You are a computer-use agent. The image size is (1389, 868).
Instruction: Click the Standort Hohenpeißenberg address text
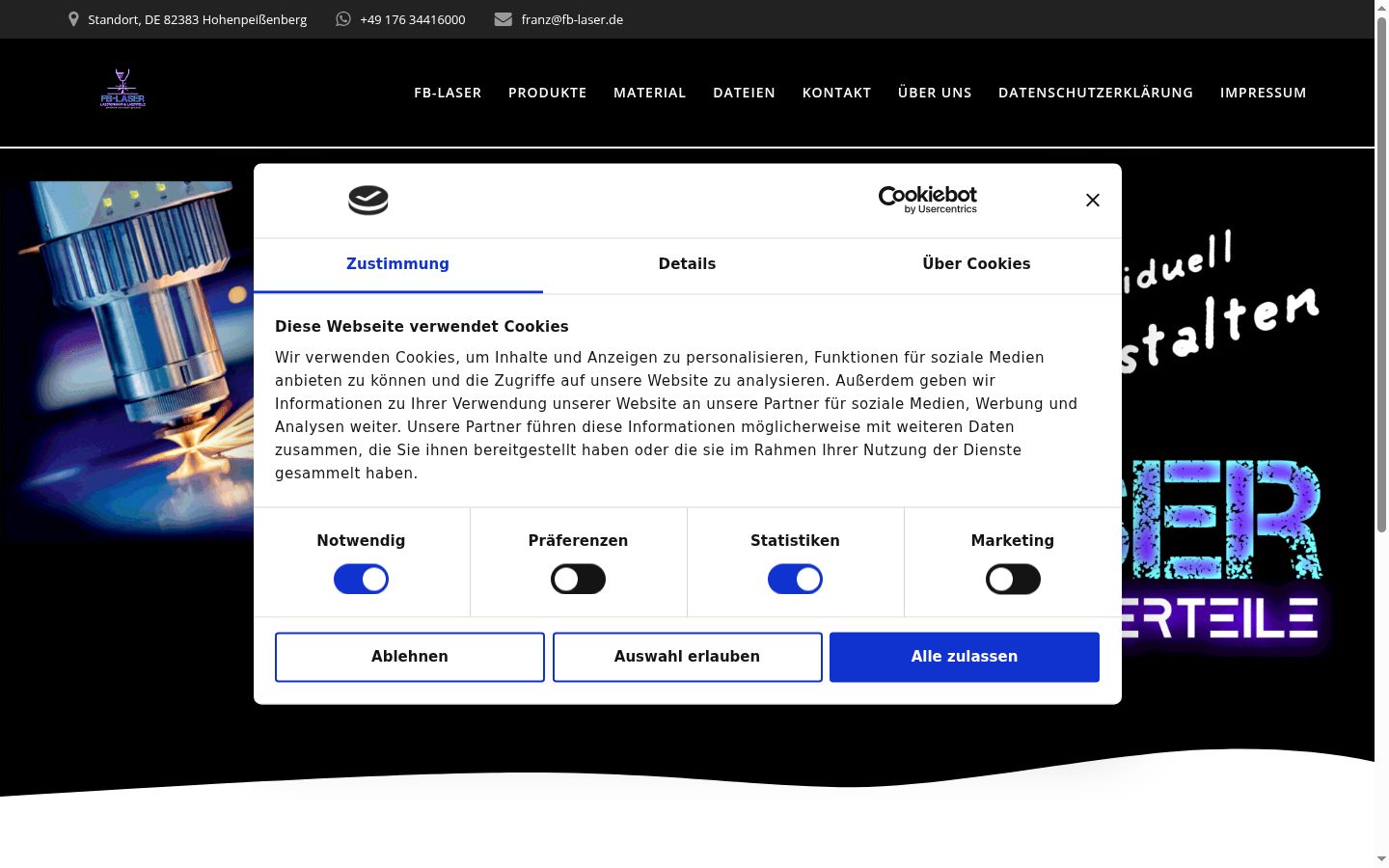(x=198, y=19)
